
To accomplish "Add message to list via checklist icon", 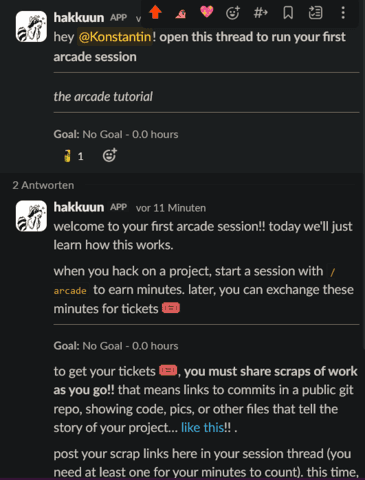I will 315,13.
